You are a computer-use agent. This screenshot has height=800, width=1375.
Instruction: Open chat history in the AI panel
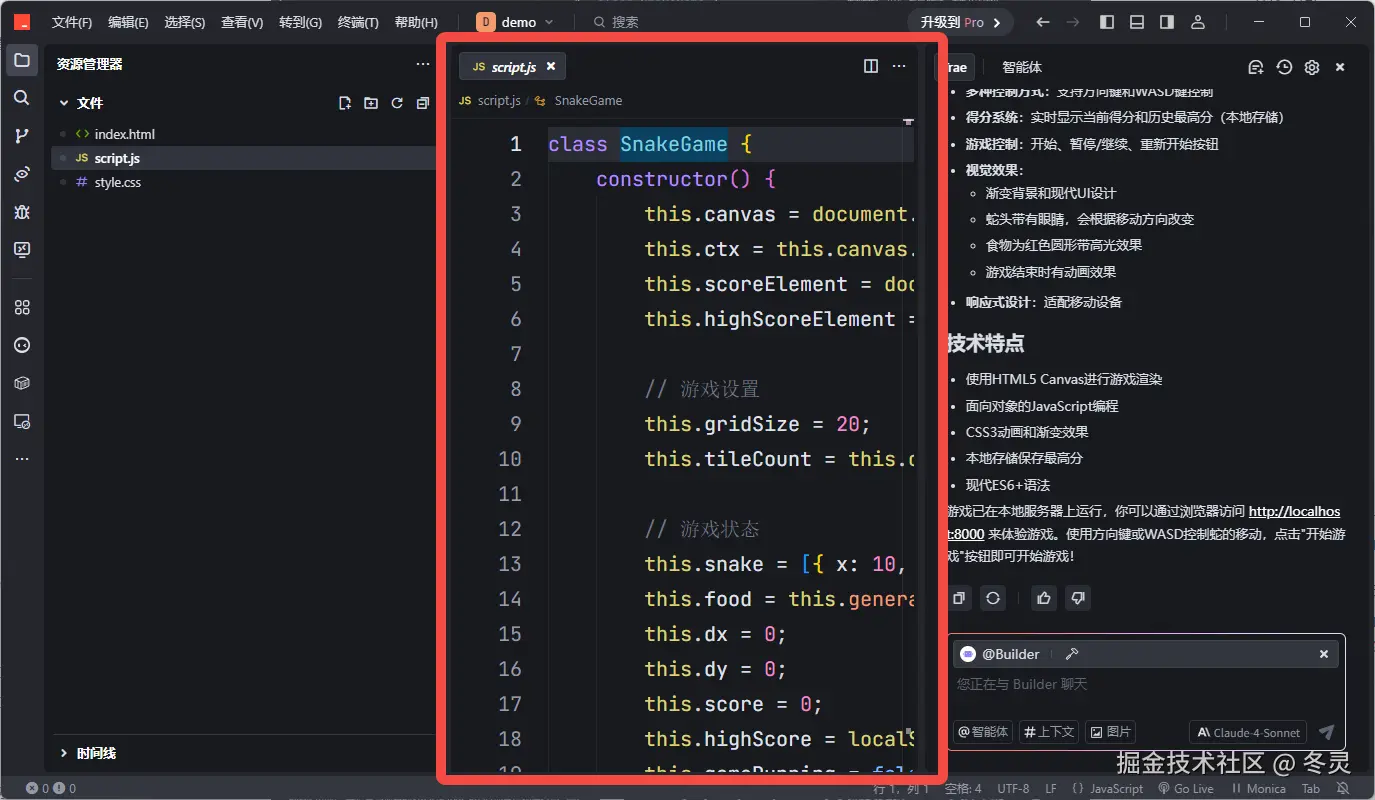pyautogui.click(x=1284, y=67)
